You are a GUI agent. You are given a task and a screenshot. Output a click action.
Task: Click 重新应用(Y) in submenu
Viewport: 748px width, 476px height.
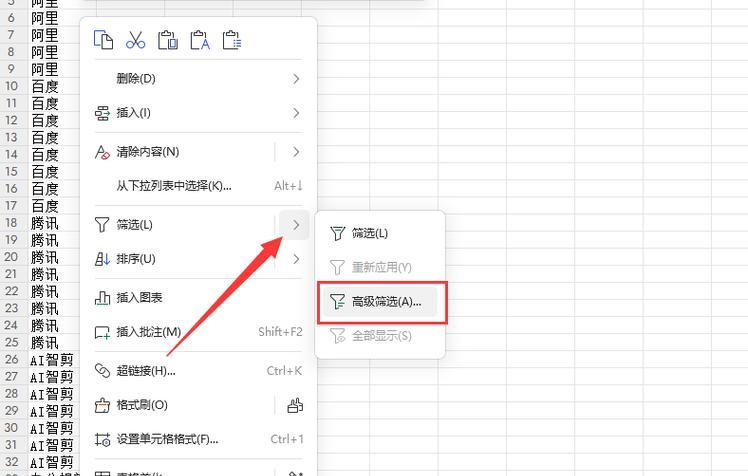[x=380, y=267]
